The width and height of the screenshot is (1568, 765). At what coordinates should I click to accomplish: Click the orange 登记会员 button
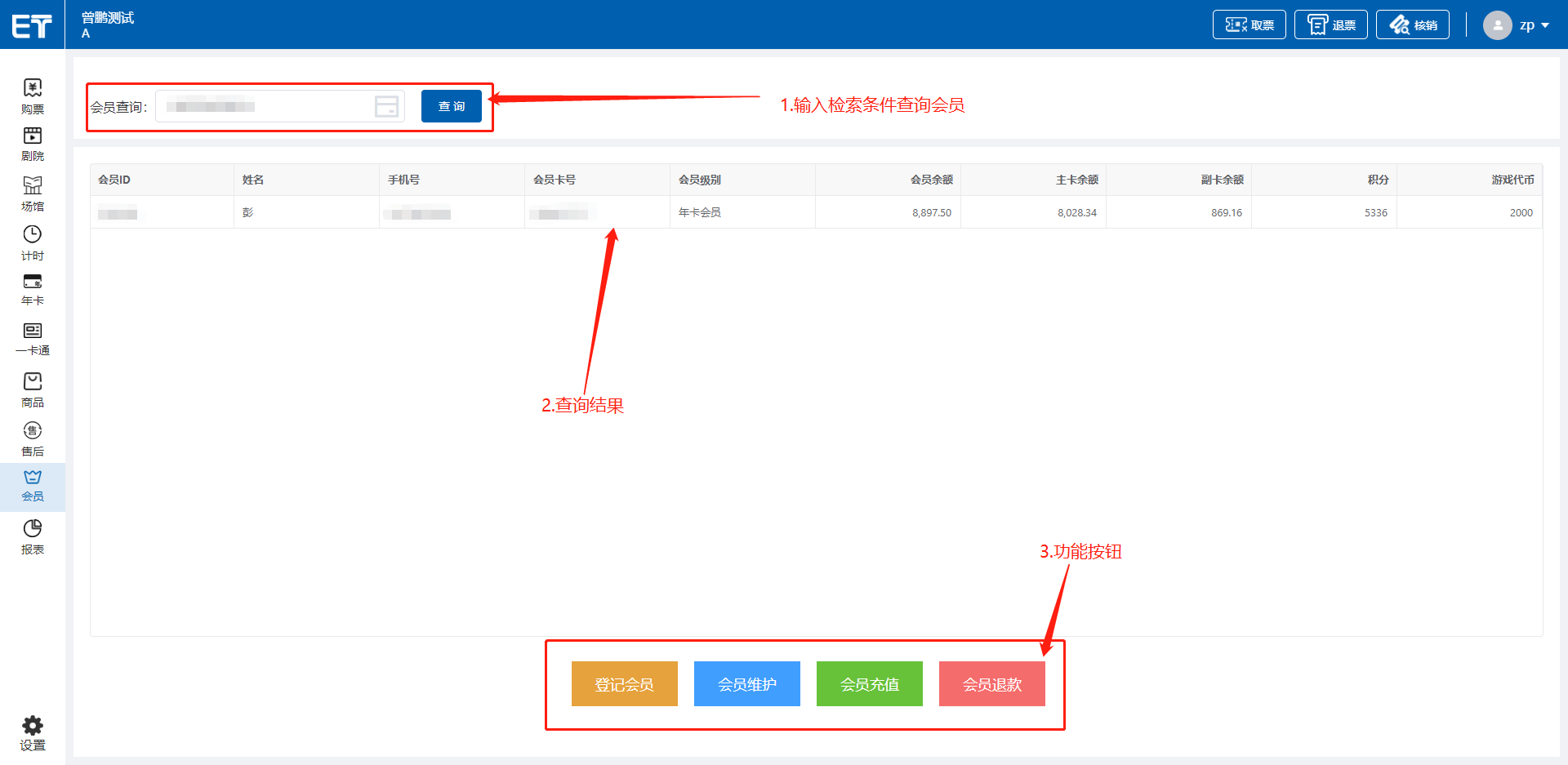click(624, 684)
